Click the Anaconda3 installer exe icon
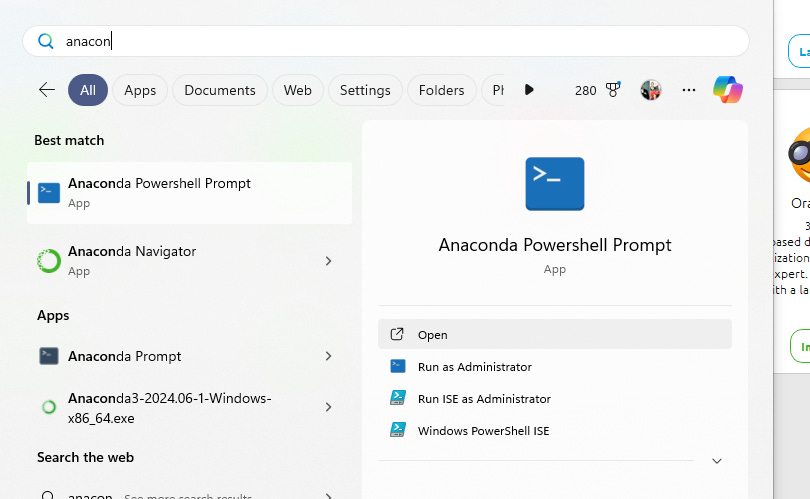 pos(49,407)
